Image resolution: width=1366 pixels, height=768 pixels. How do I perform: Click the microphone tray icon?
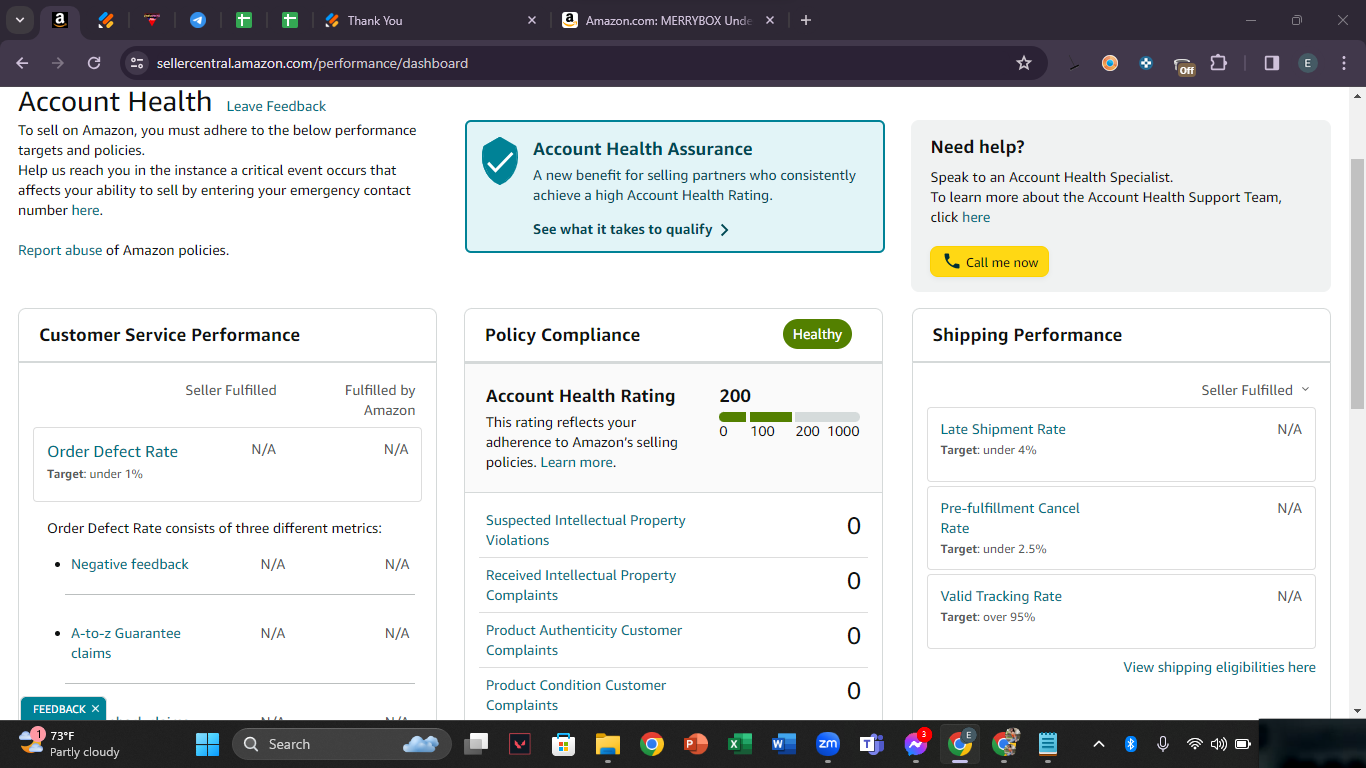(1162, 744)
